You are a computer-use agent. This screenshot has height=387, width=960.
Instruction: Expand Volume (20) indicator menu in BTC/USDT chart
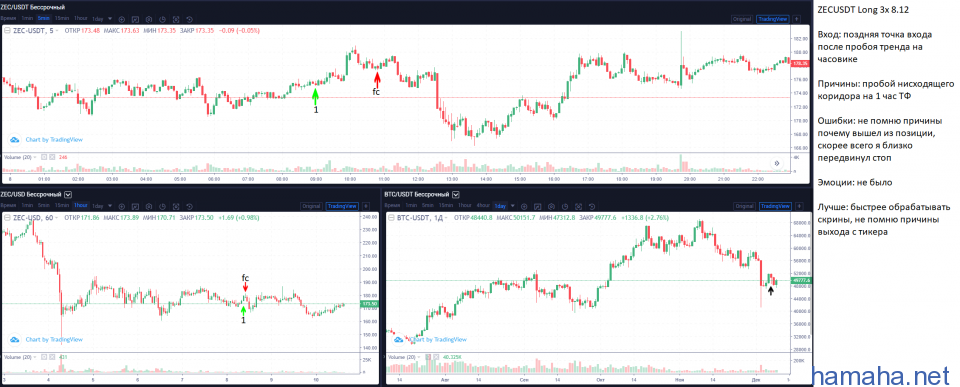[x=419, y=357]
